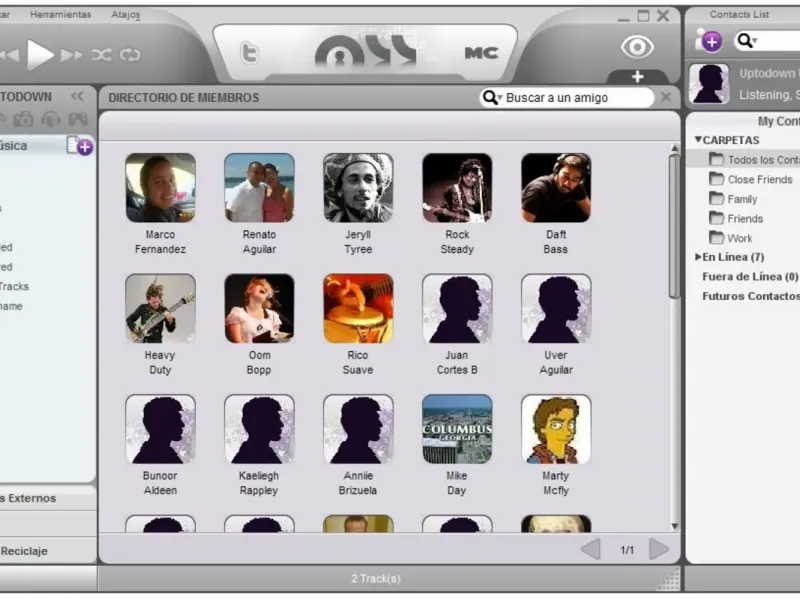Select the Work folder
This screenshot has height=600, width=800.
point(731,238)
